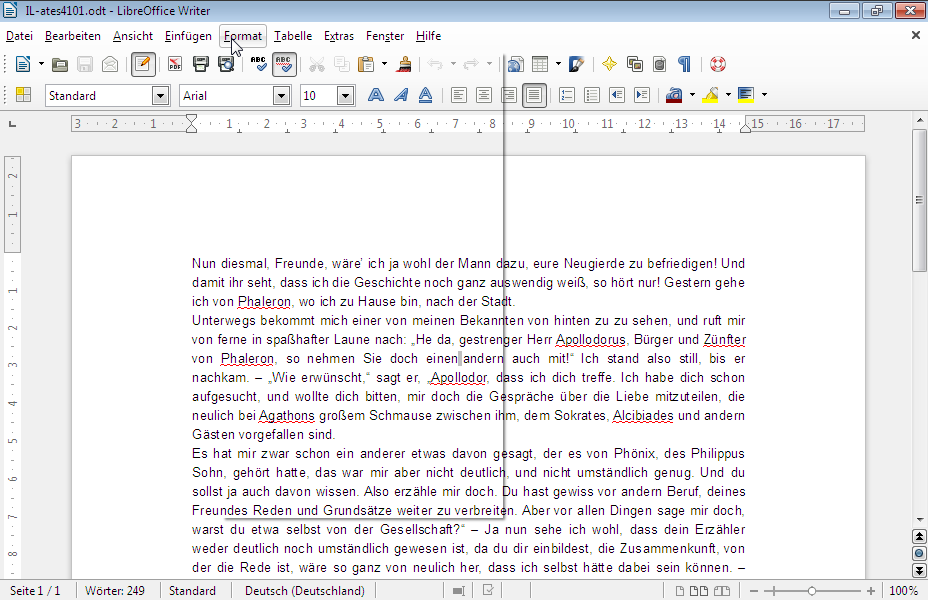
Task: Open the Einfügen menu
Action: (188, 36)
